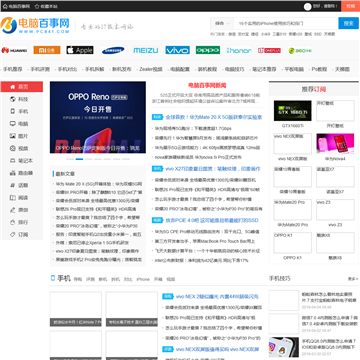Click the monitor icon beside 电脑 in sidebar

[13, 124]
